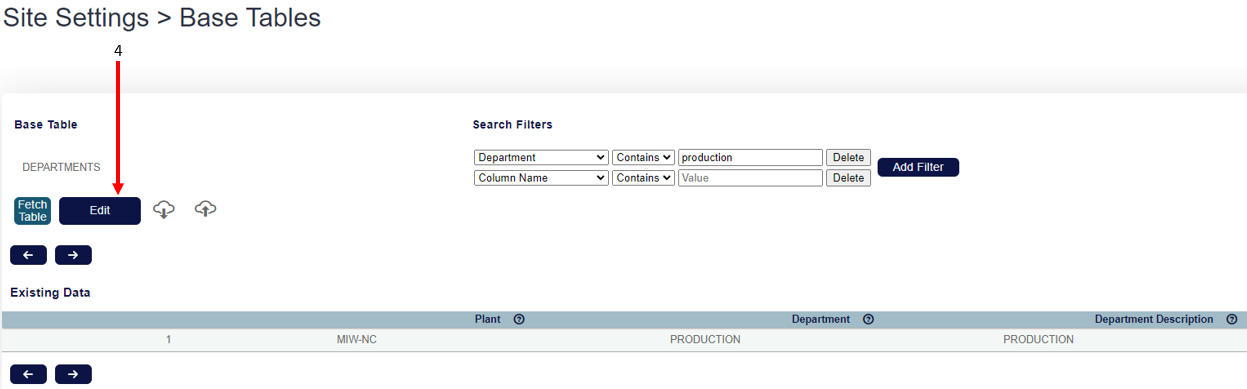Go to previous page using top left arrow
1247x389 pixels.
coord(28,255)
